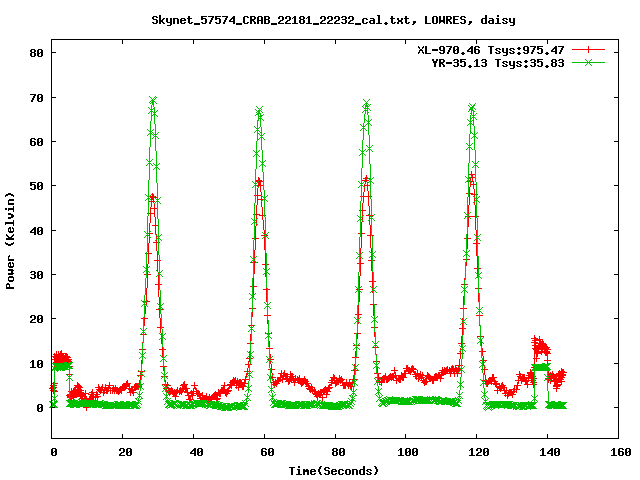The height and width of the screenshot is (480, 640).
Task: Select the XL-970.46 Tsys:975.47 legend entry
Action: 491,50
